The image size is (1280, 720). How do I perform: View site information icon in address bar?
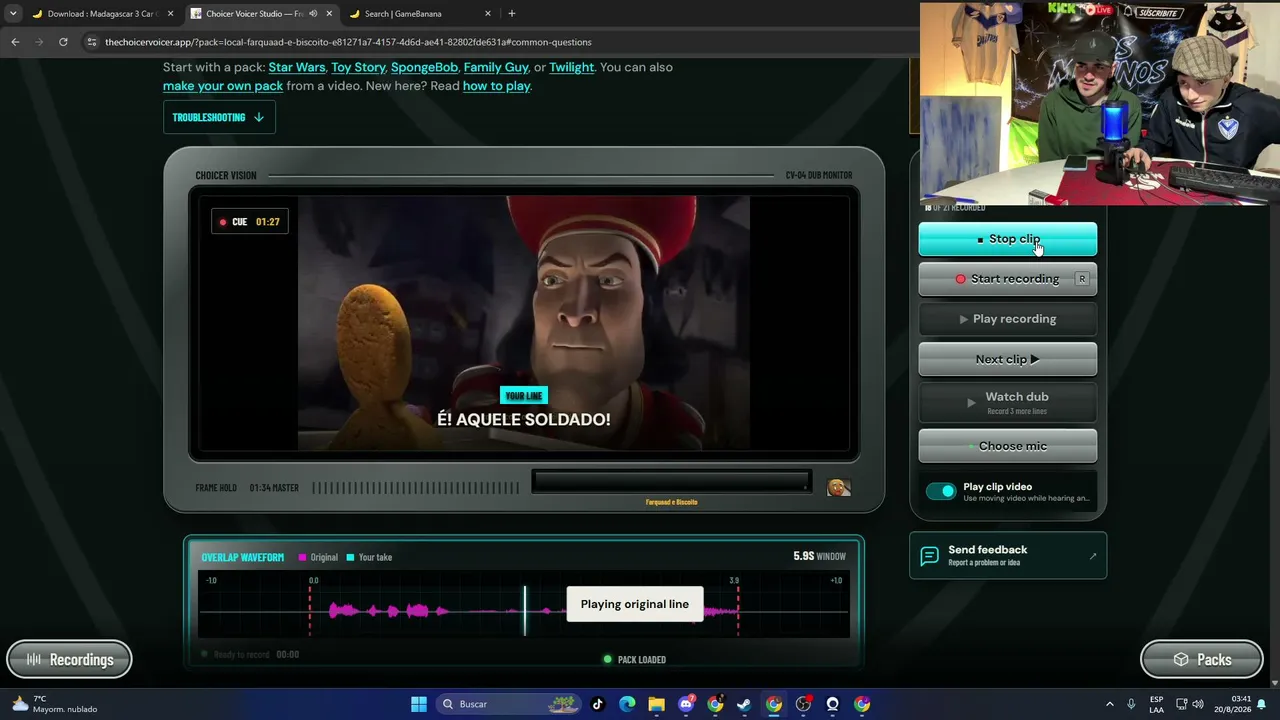(92, 42)
